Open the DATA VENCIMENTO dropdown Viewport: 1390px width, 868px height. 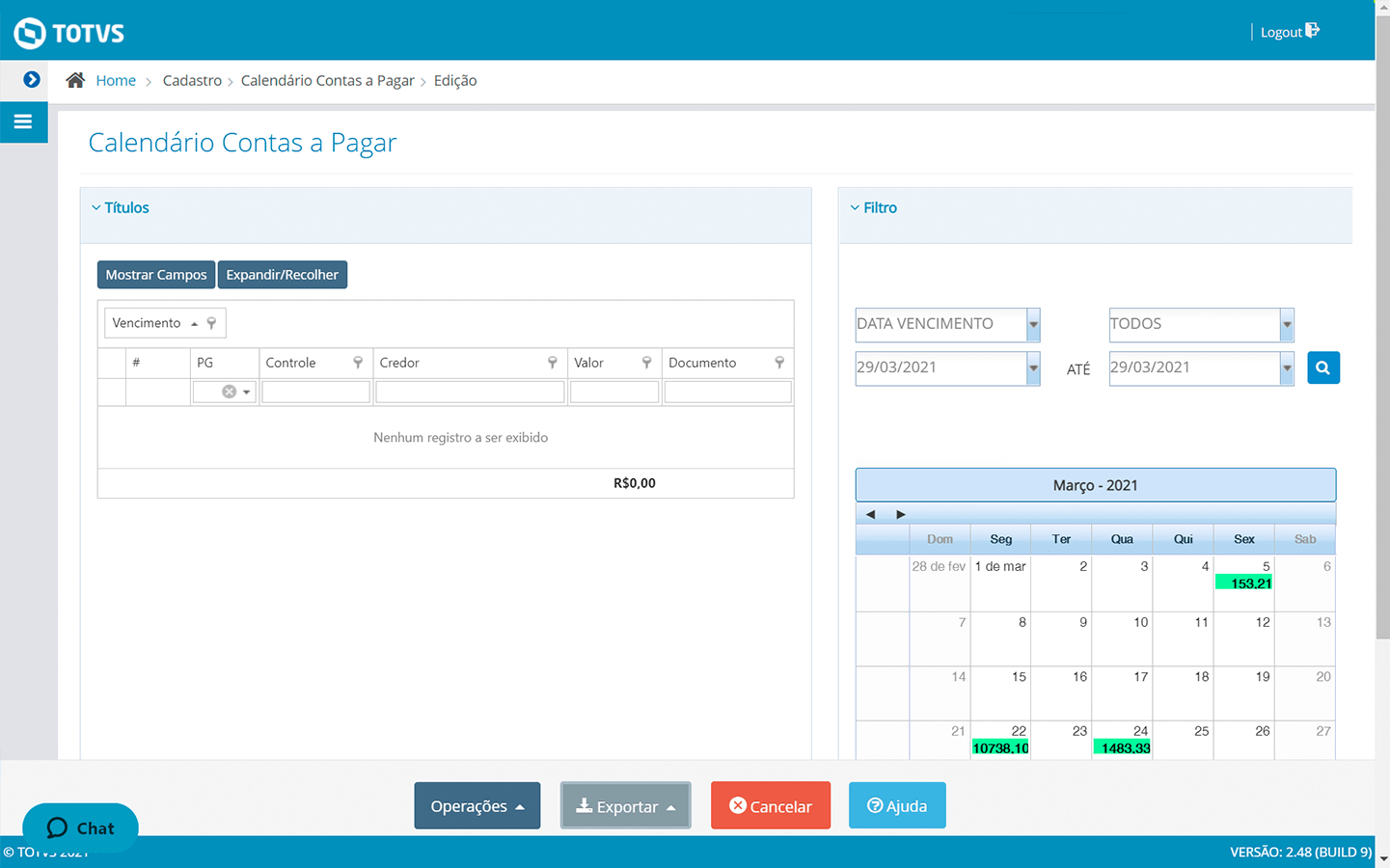click(1033, 325)
